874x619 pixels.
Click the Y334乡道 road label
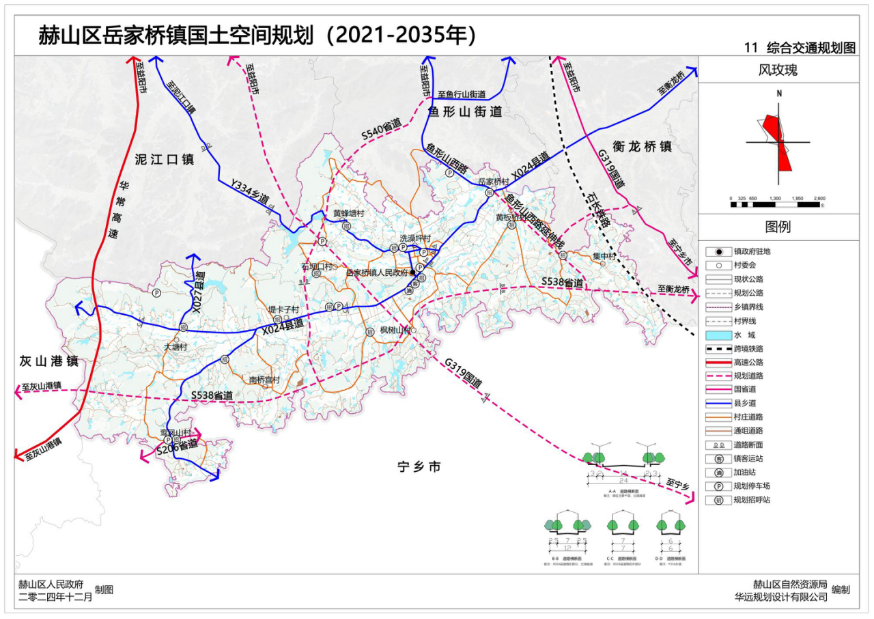[x=250, y=192]
